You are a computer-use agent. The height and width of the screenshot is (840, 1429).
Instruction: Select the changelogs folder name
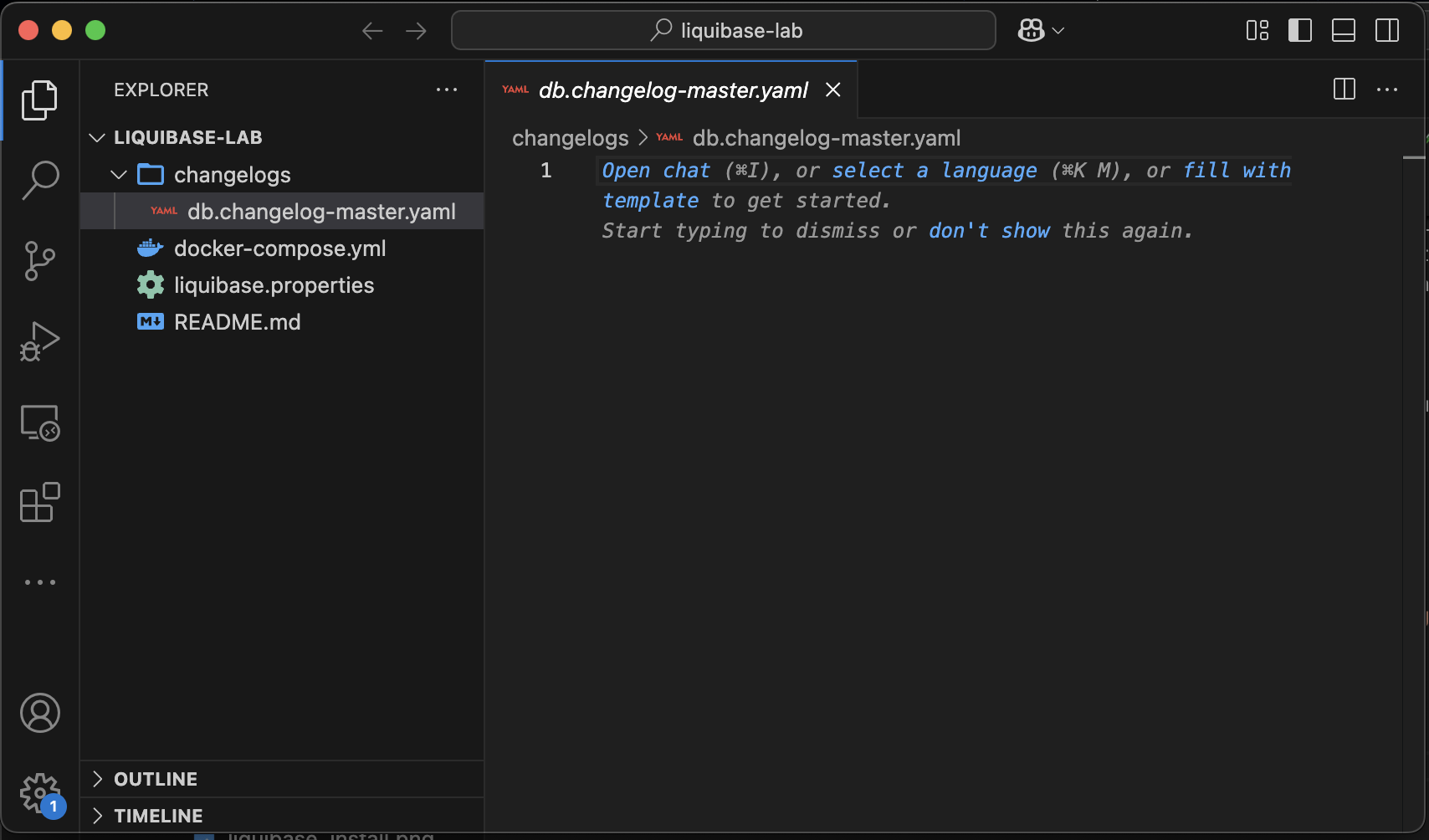[233, 175]
